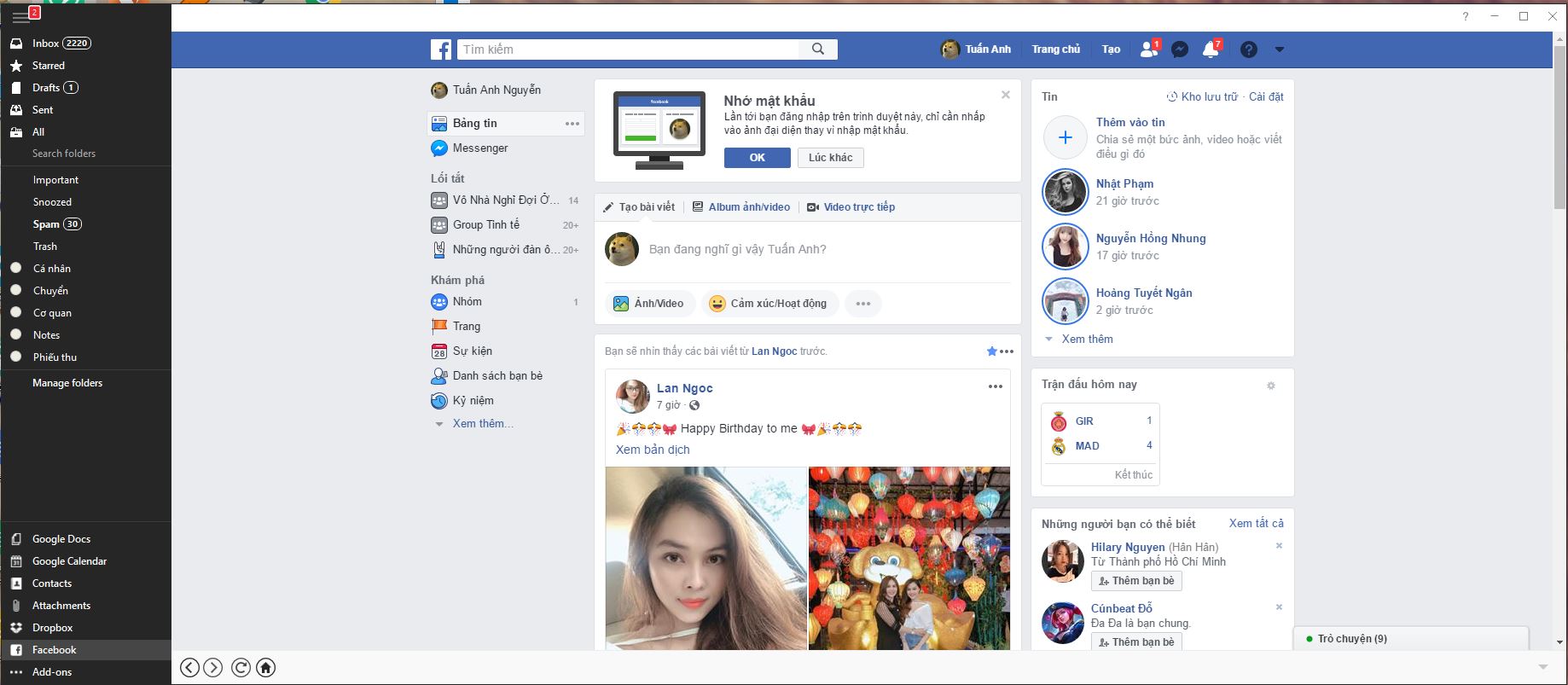Dismiss Cúnbeat Đỗ suggestion
Viewport: 1568px width, 685px height.
1279,607
